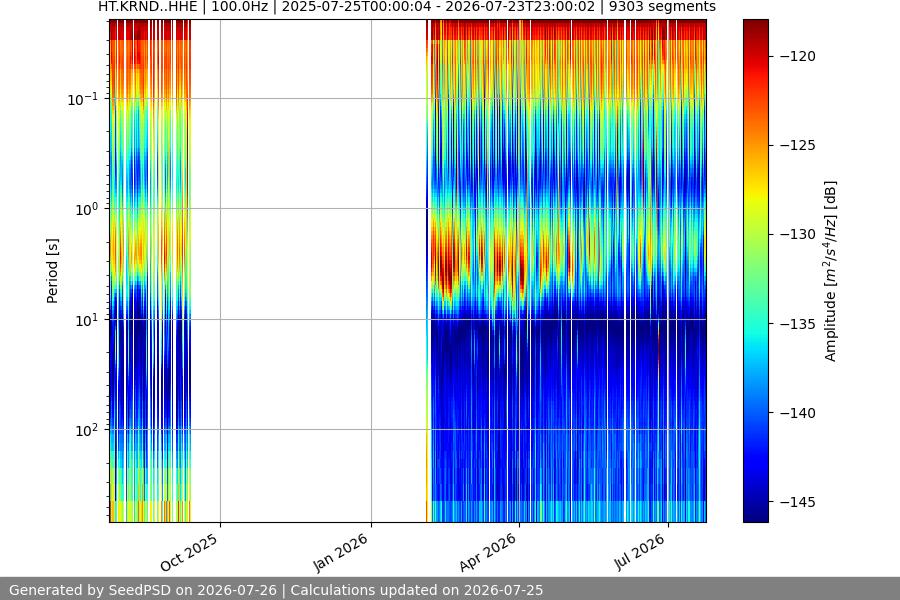Click the 'Oct 2025' x-axis label
Screen dimensions: 900x600
[189, 552]
